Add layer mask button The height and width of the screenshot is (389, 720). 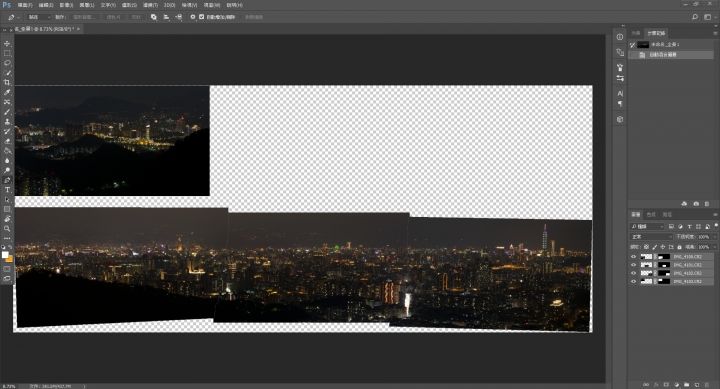[x=666, y=384]
